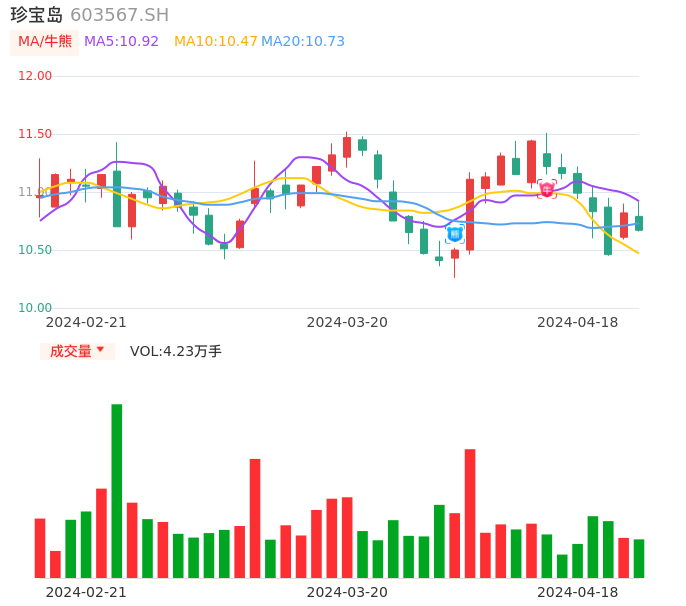Click the blue bear (熊) signal marker
This screenshot has height=606, width=686.
[x=454, y=234]
